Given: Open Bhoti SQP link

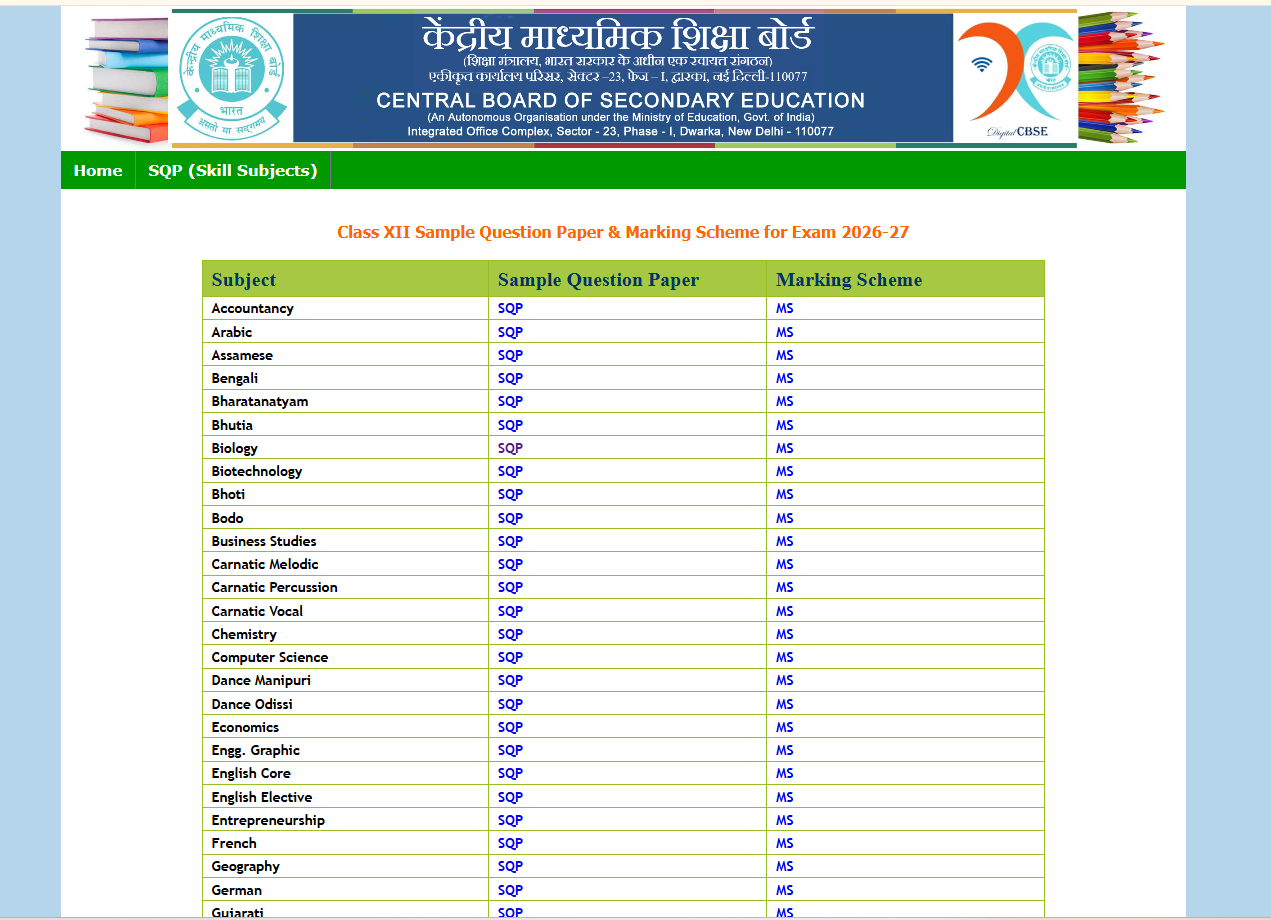Looking at the screenshot, I should point(511,494).
